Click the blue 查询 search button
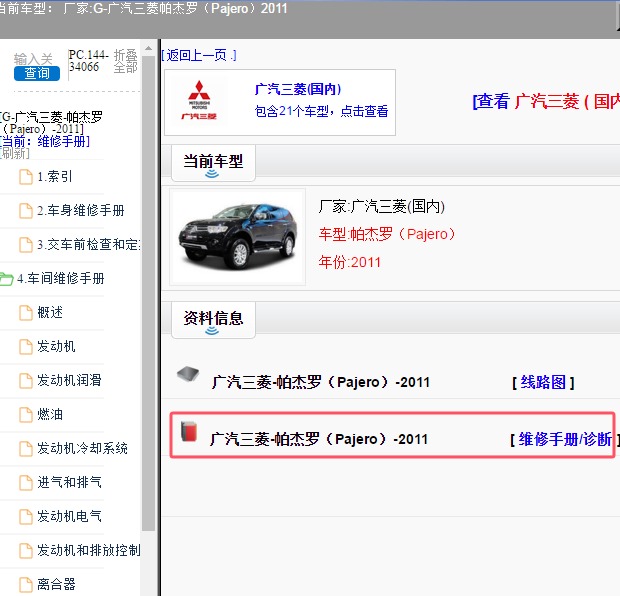Image resolution: width=620 pixels, height=596 pixels. [x=37, y=73]
